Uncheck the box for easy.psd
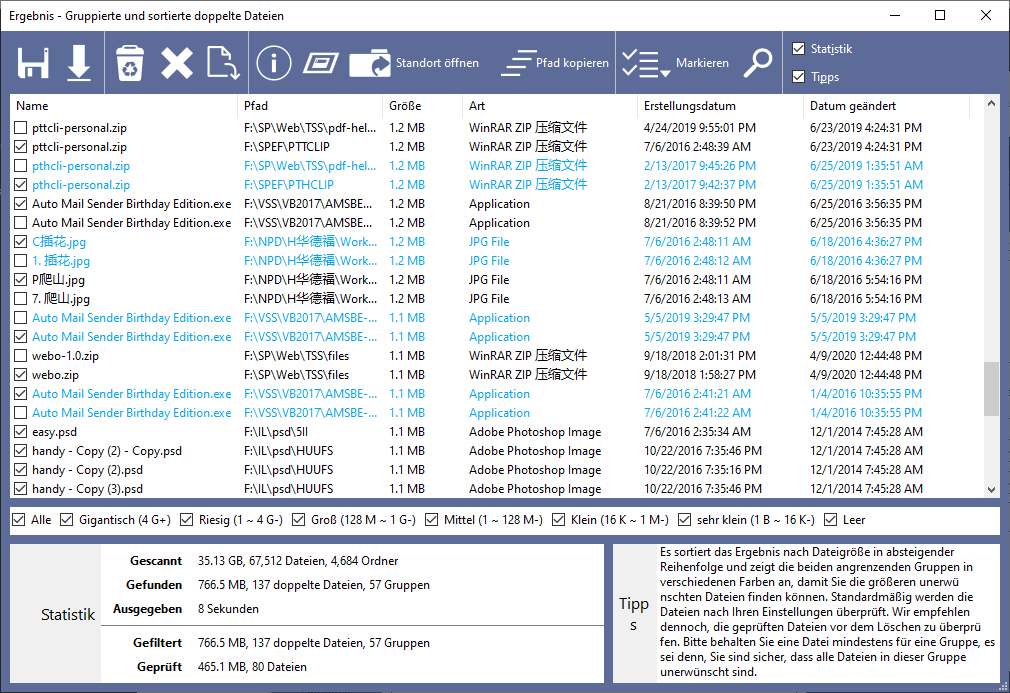This screenshot has height=693, width=1010. coord(21,432)
